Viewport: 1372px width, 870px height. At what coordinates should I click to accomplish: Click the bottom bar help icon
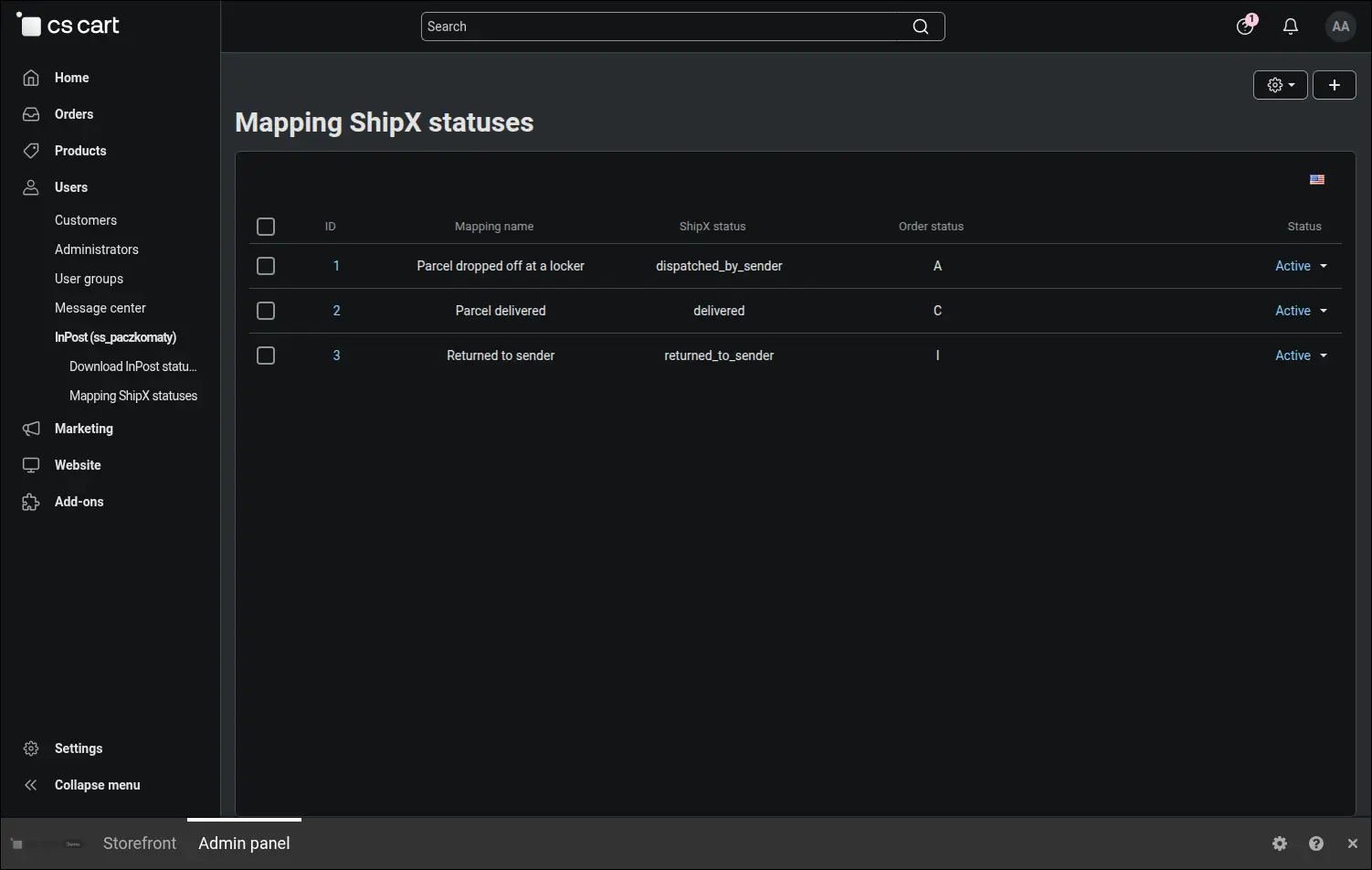coord(1316,843)
